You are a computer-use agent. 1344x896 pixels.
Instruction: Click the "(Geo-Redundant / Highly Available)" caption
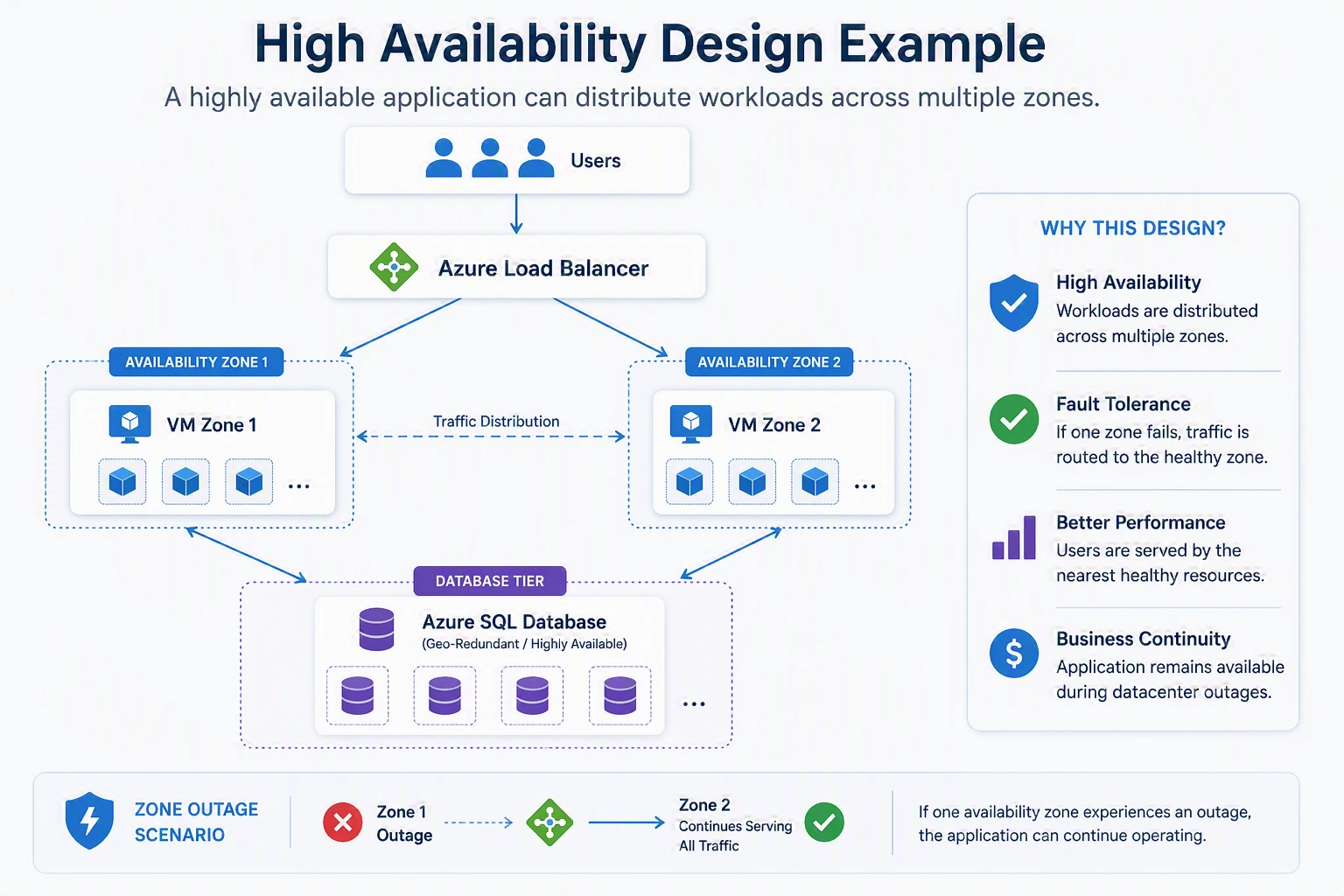tap(524, 644)
